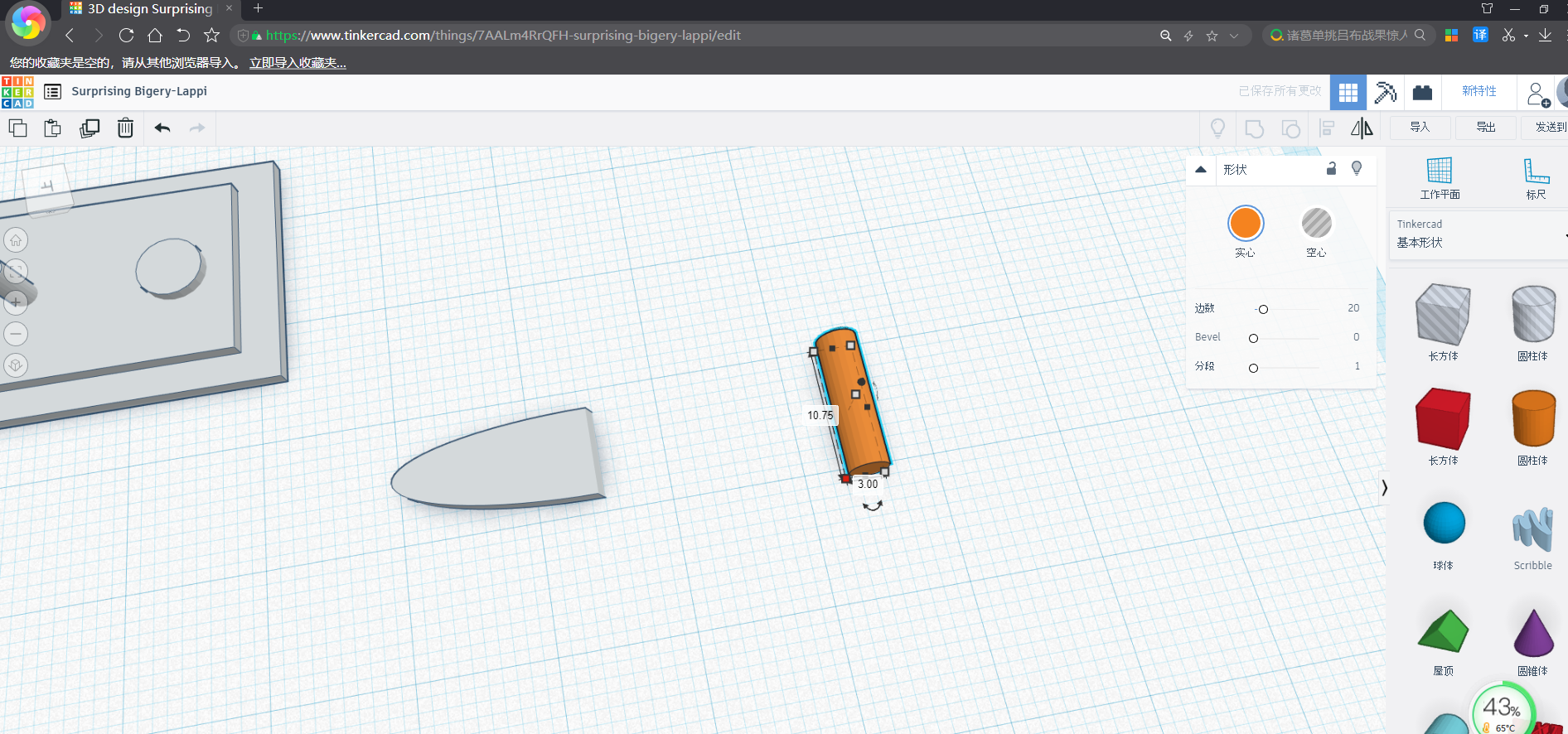Adjust the Bevel slider handle
The width and height of the screenshot is (1568, 734).
click(x=1253, y=338)
